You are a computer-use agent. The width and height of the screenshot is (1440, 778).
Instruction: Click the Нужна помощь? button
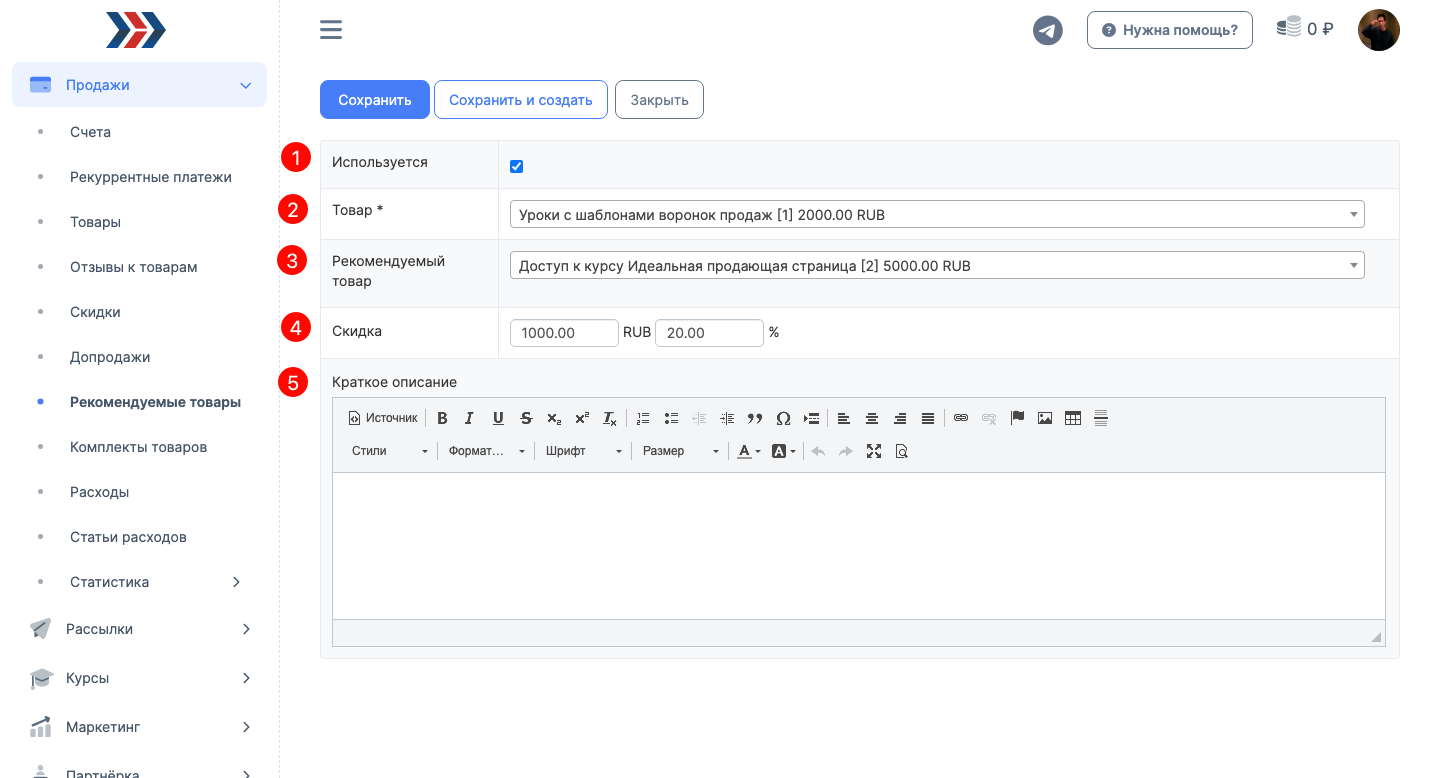pyautogui.click(x=1170, y=30)
